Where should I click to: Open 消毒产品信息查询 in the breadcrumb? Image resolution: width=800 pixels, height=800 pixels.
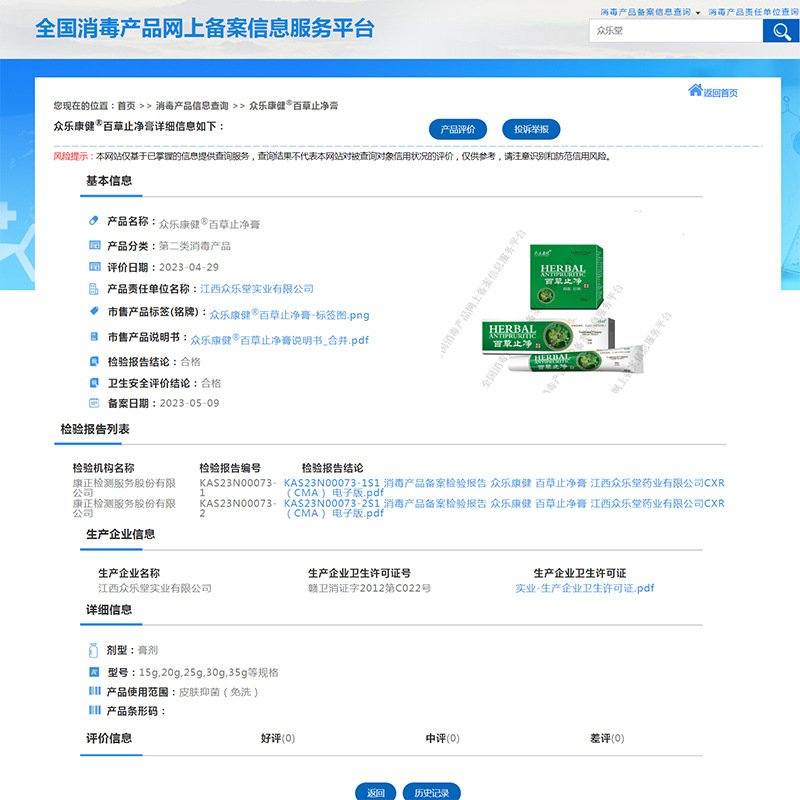point(192,106)
